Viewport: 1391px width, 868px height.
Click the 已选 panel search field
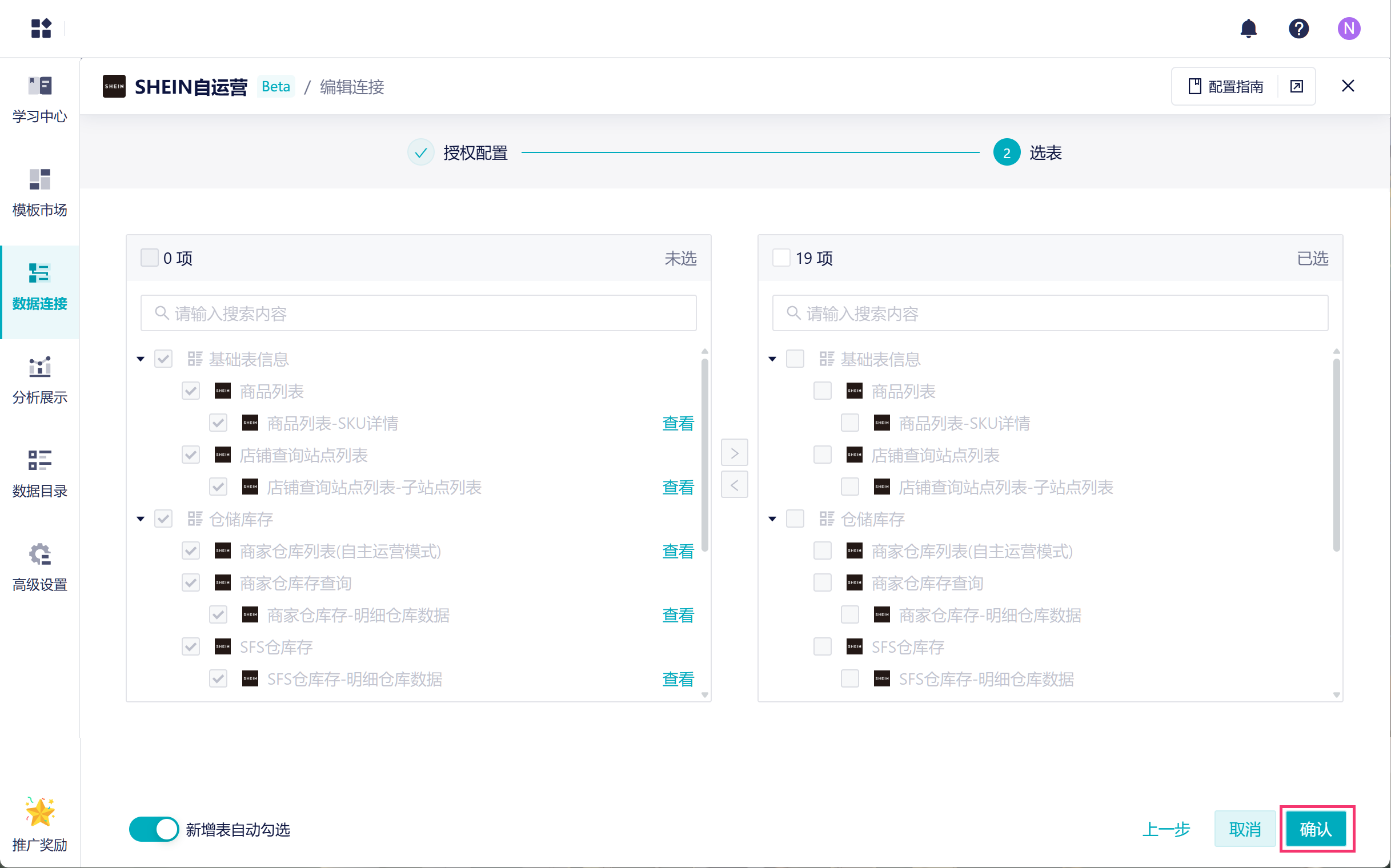[x=1050, y=314]
